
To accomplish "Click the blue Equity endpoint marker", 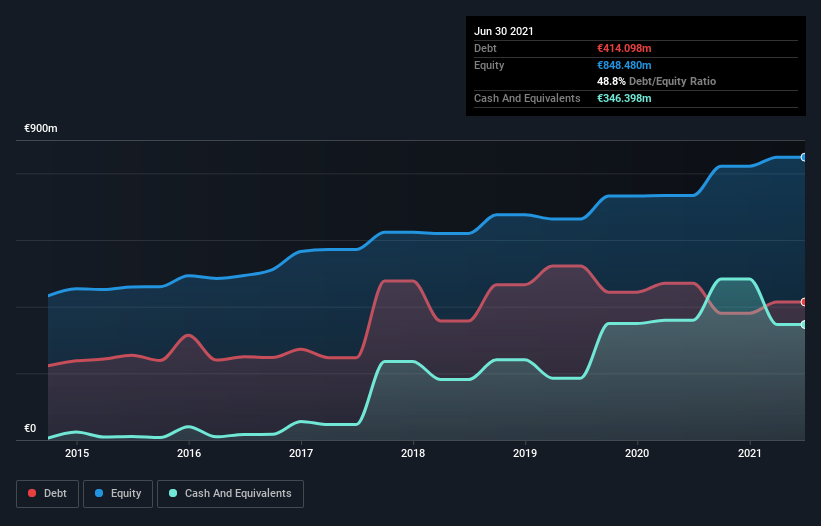I will (x=804, y=157).
